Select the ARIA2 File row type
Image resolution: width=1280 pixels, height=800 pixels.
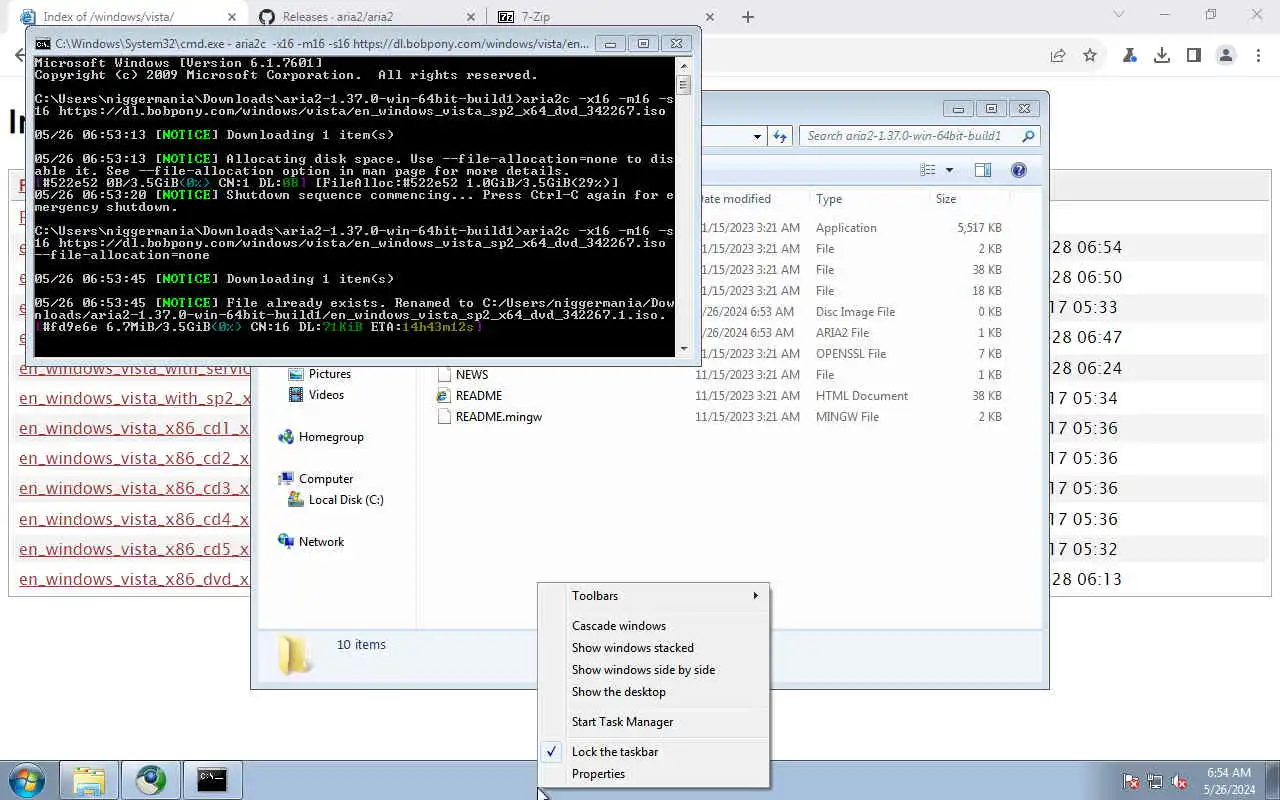click(x=842, y=333)
